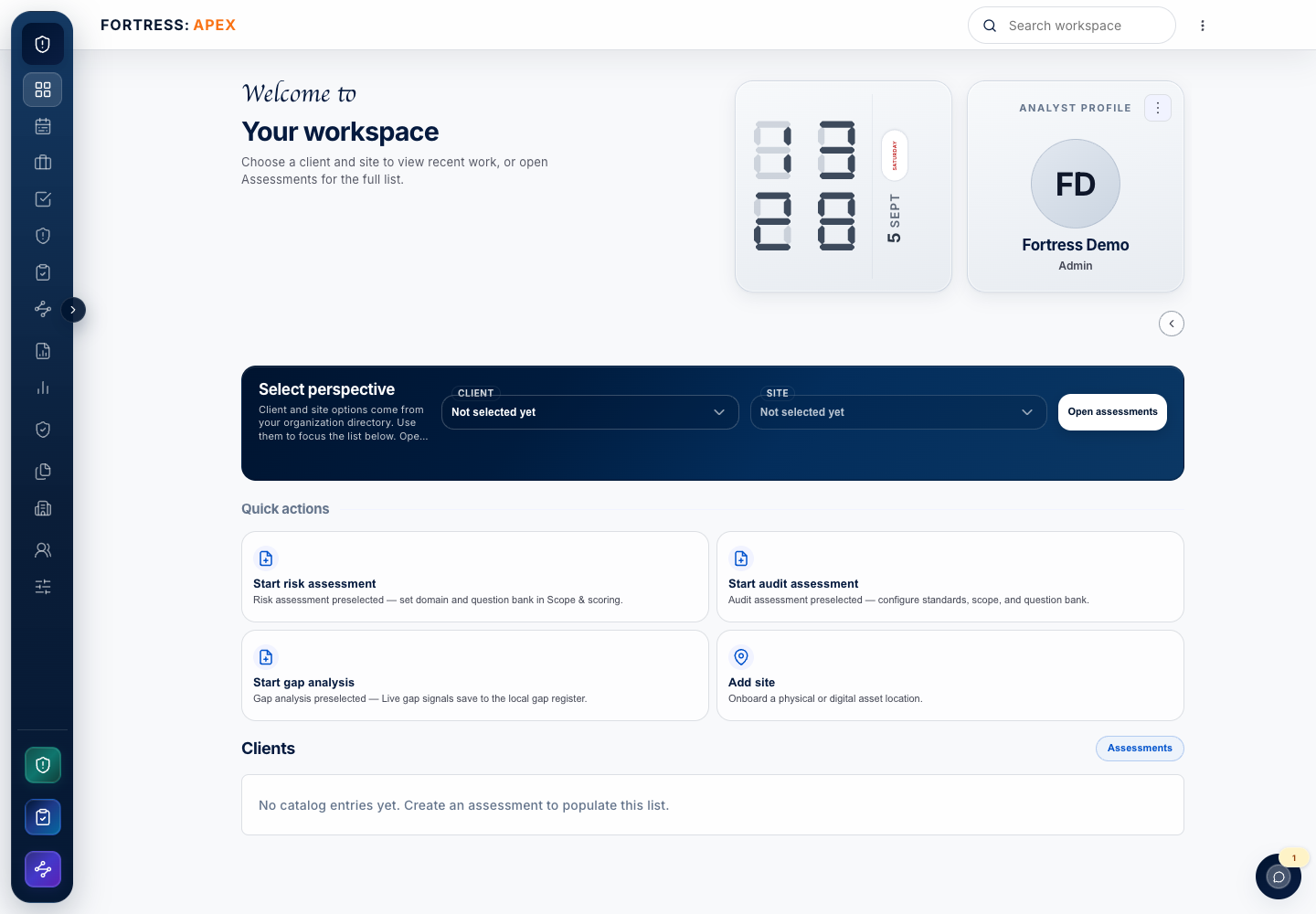1316x914 pixels.
Task: Open the kebab menu beside the search box
Action: 1203,26
